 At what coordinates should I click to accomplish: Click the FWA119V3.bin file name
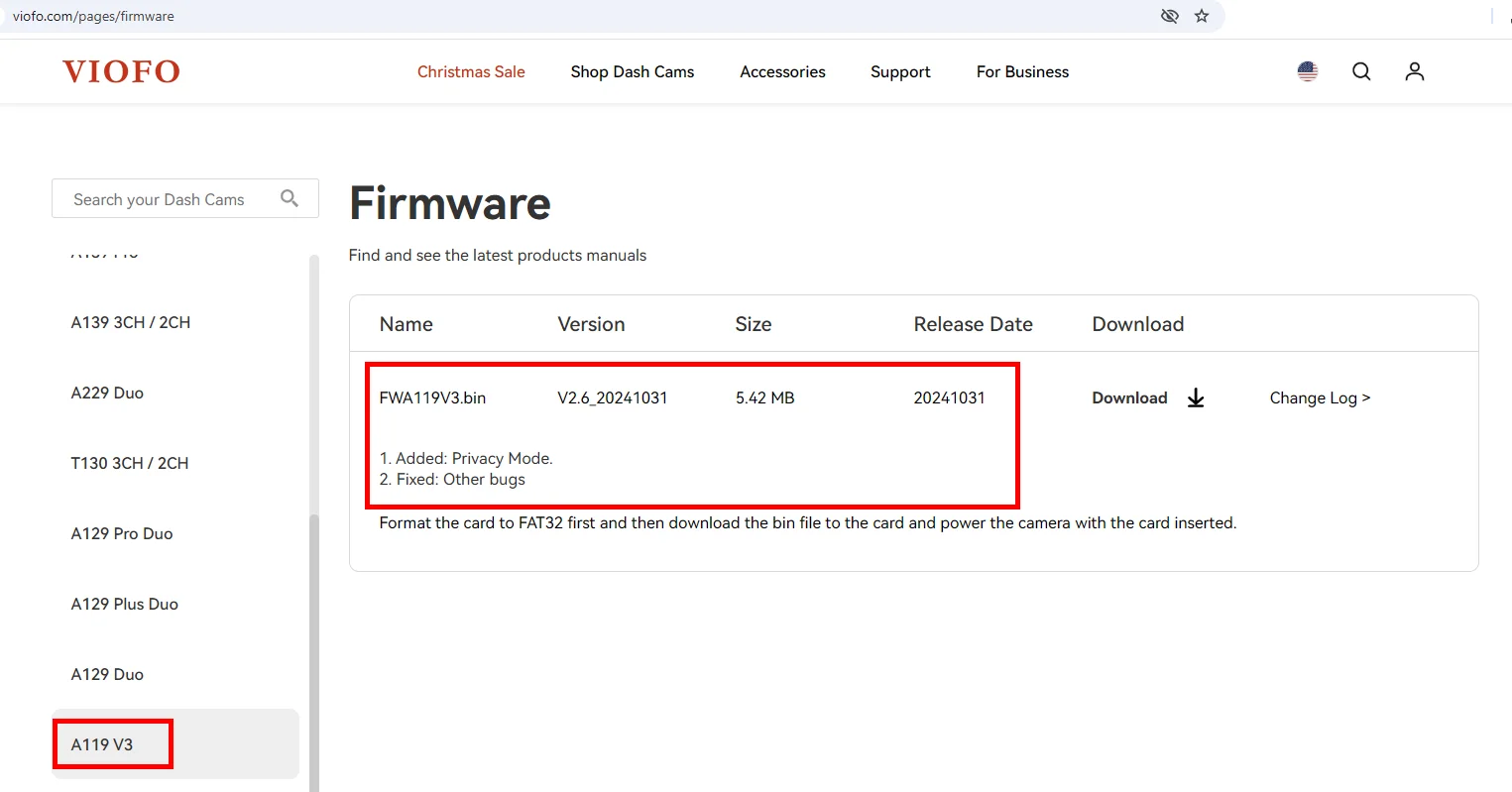point(432,397)
